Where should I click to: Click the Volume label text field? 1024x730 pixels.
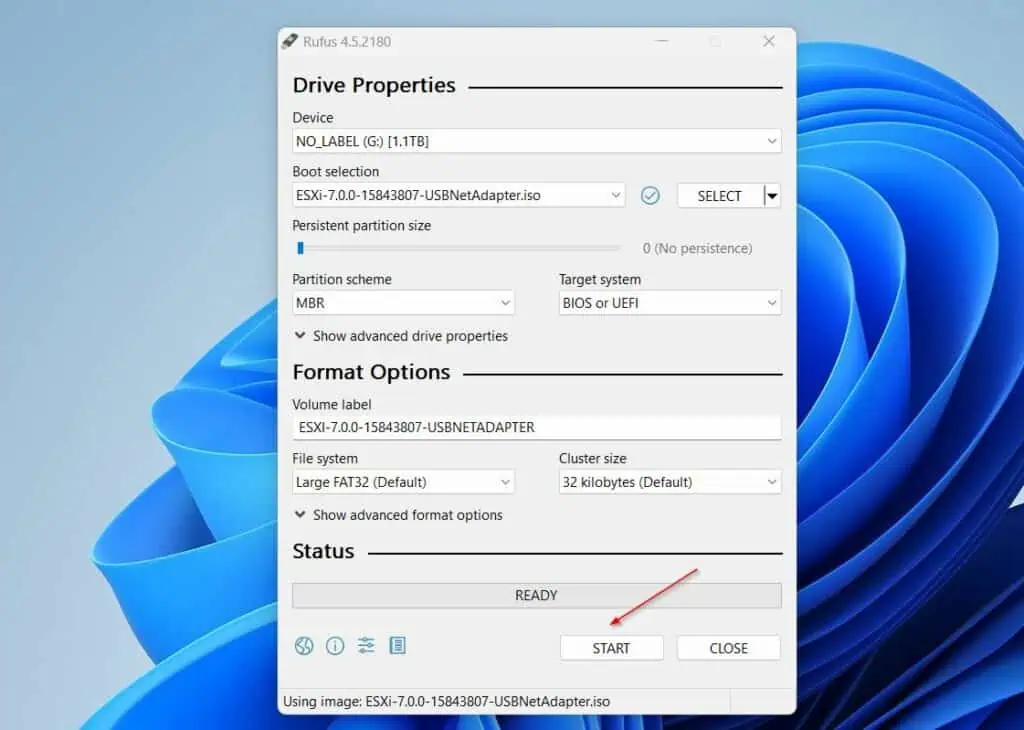coord(537,427)
